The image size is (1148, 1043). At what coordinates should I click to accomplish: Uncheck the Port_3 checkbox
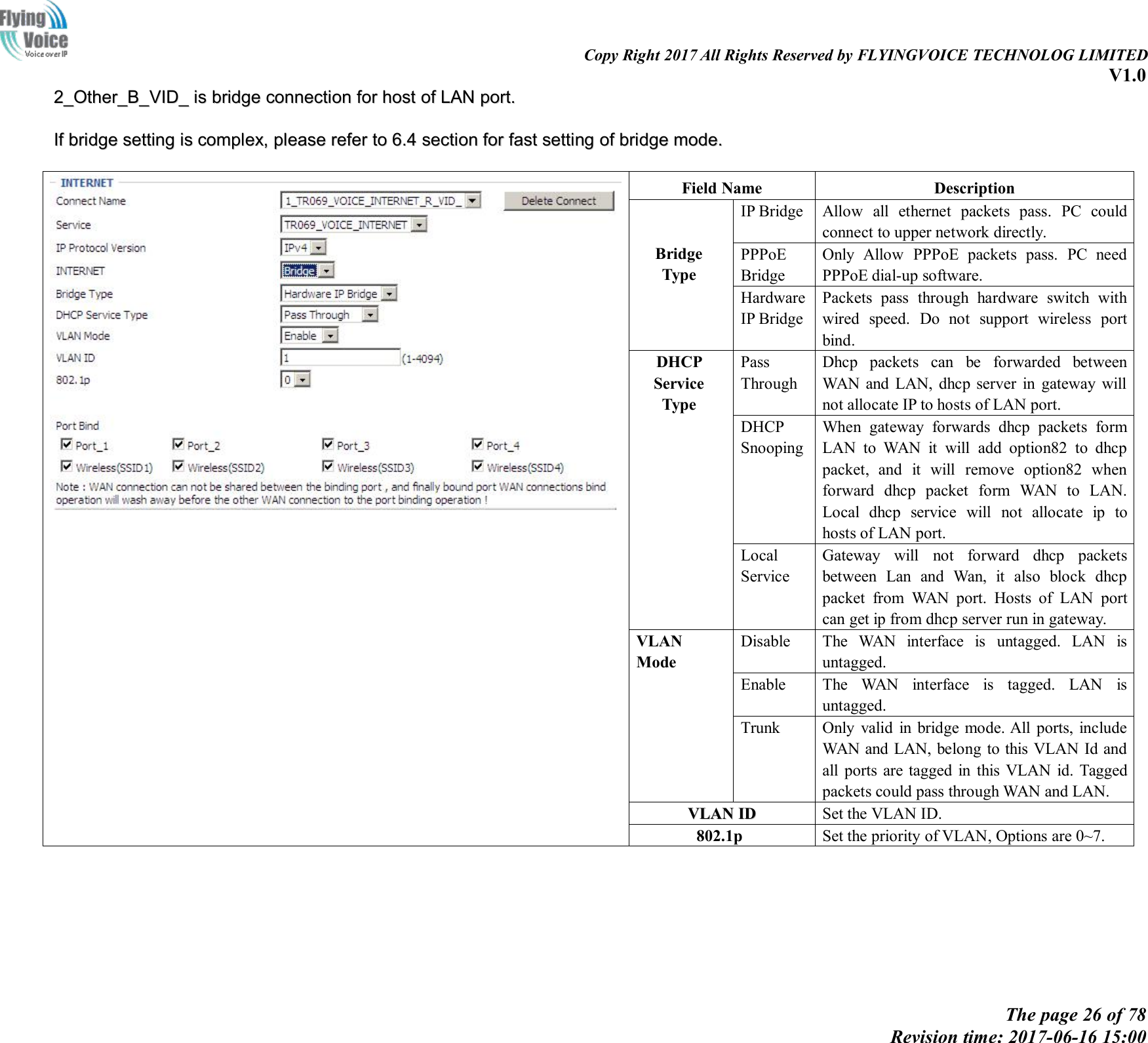click(x=328, y=446)
